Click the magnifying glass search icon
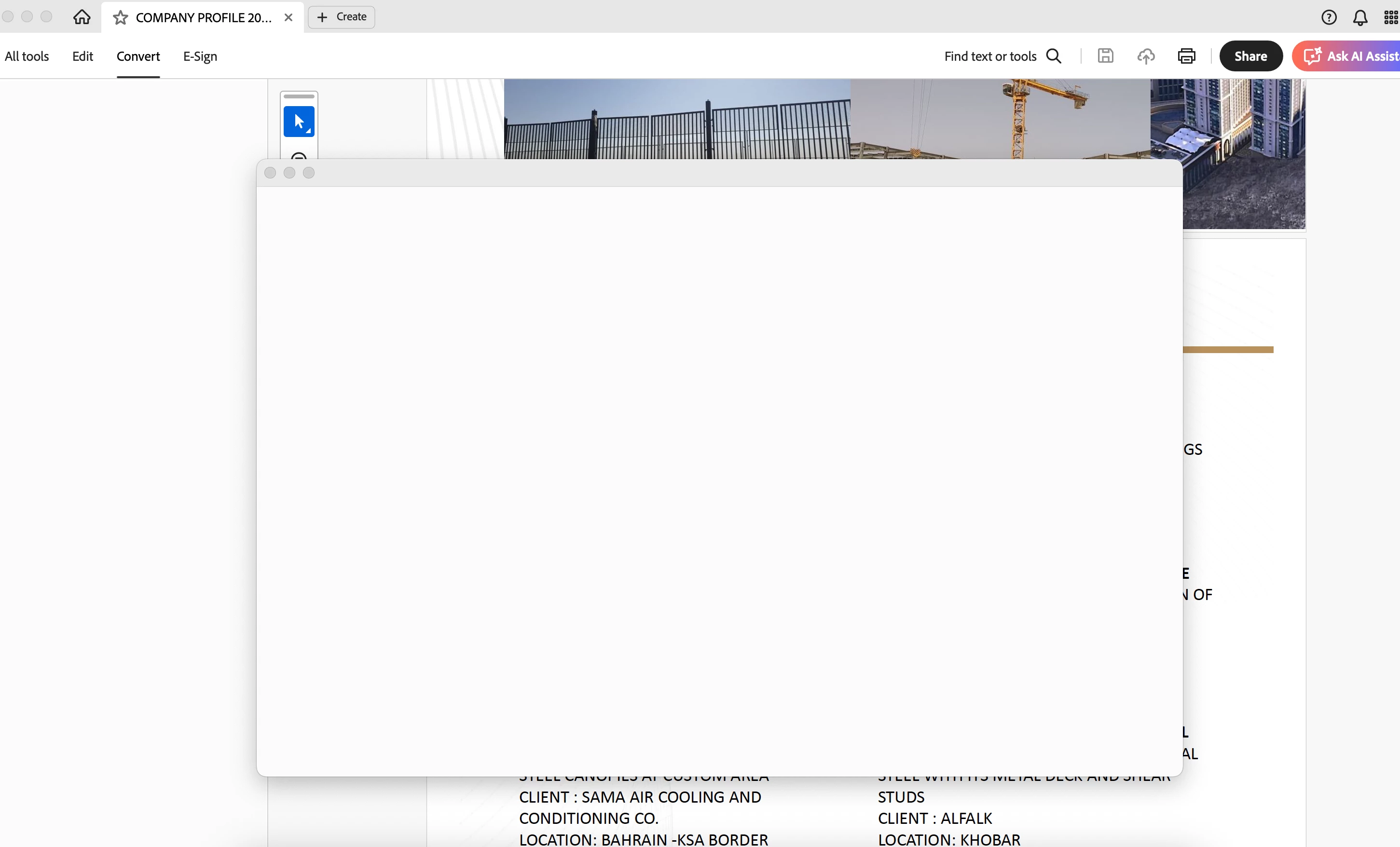The height and width of the screenshot is (847, 1400). click(1054, 55)
